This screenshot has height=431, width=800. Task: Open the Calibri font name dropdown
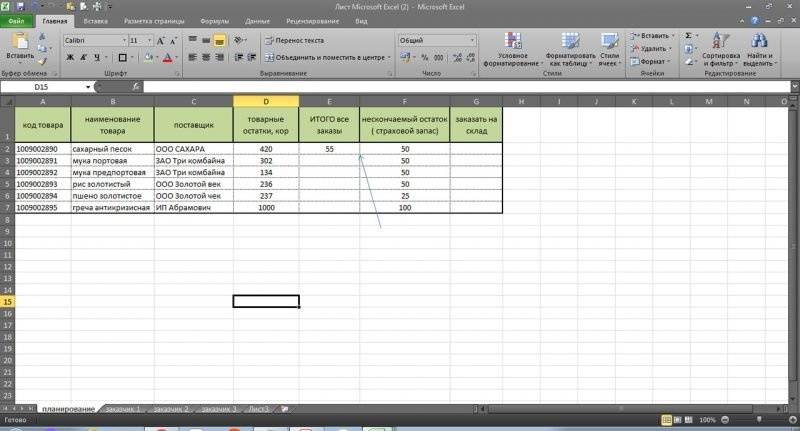[121, 40]
